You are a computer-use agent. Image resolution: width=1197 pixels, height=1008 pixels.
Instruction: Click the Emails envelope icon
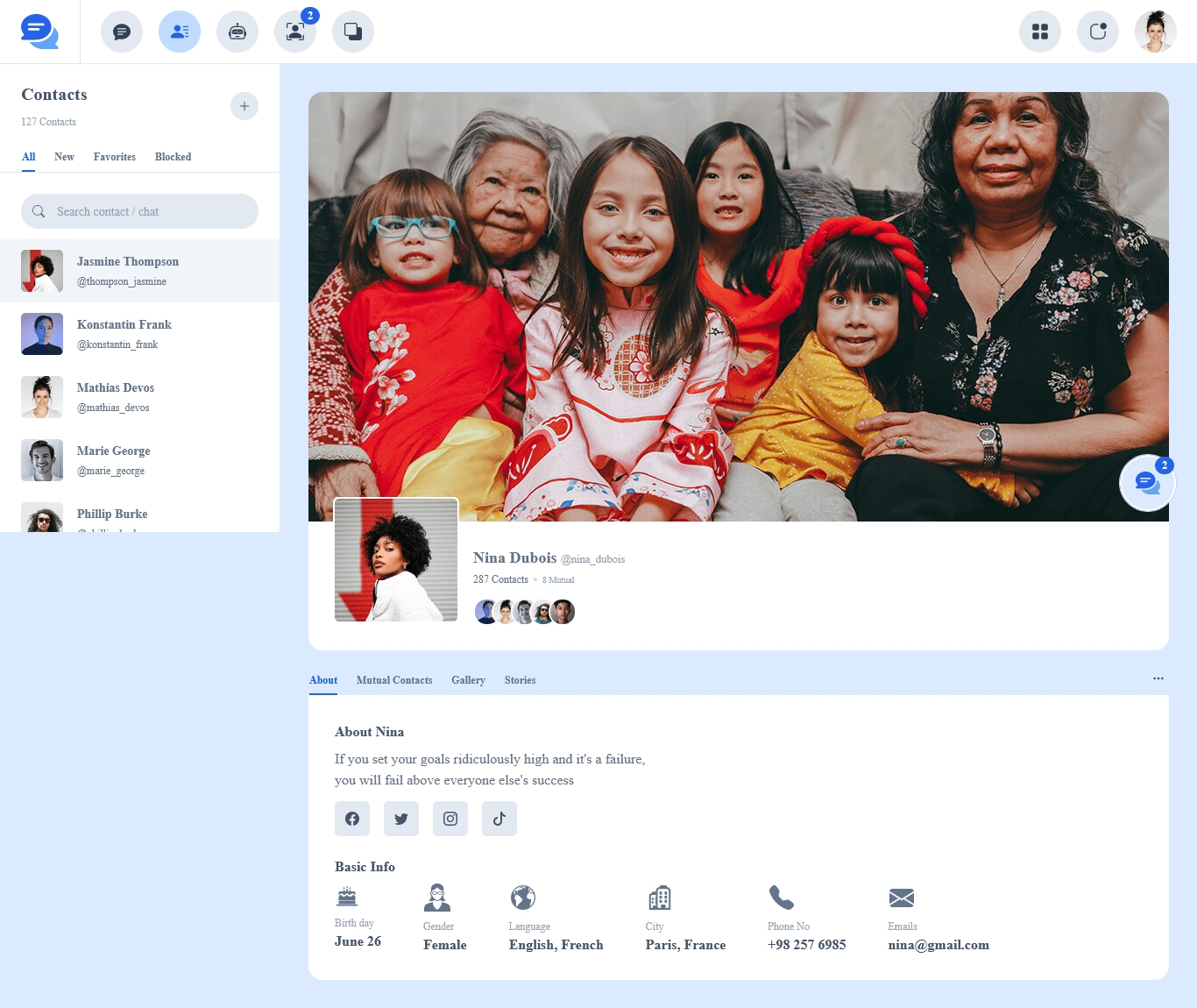[x=902, y=898]
